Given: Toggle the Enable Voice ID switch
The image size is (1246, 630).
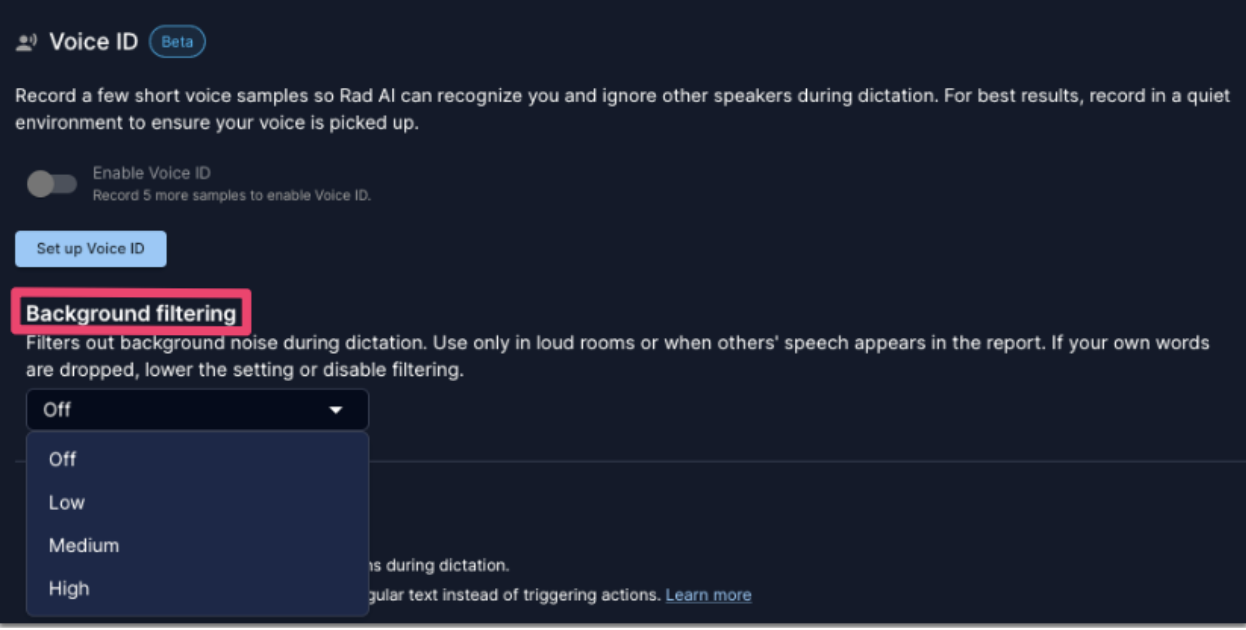Looking at the screenshot, I should point(51,183).
